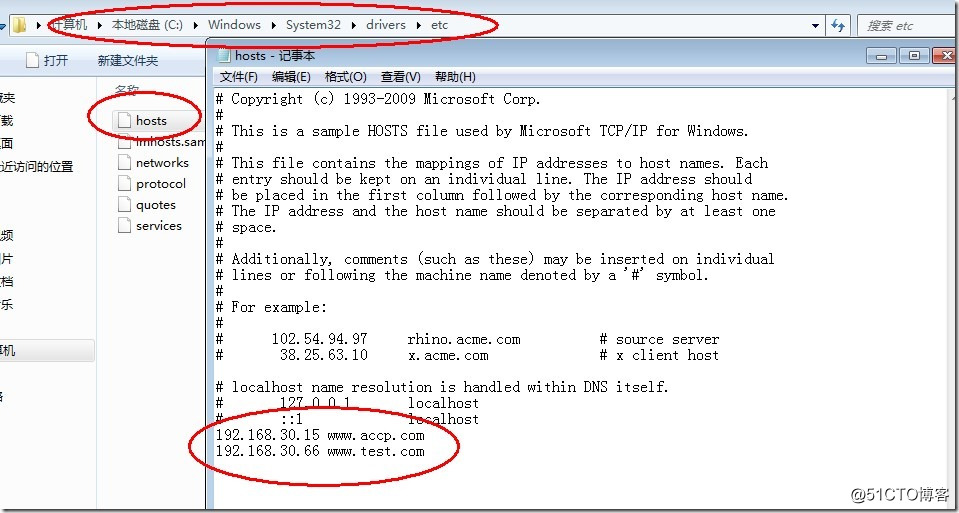Screen dimensions: 959x513
Task: Click drivers in the address path
Action: (x=386, y=25)
